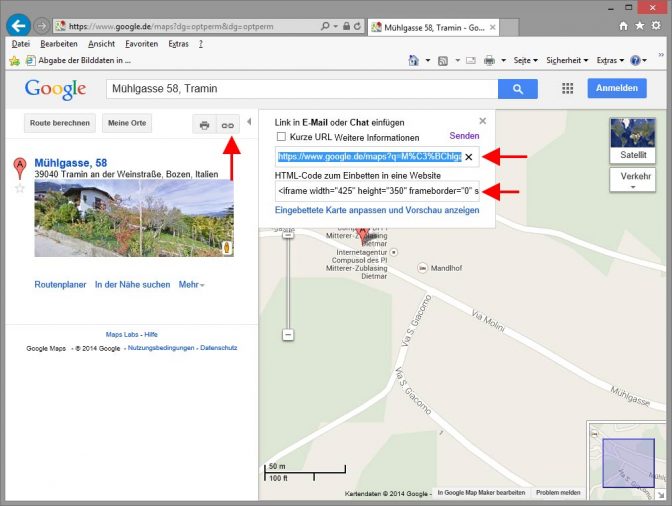Click the search magnifier in address bar
Viewport: 672px width, 506px height.
pyautogui.click(x=325, y=26)
